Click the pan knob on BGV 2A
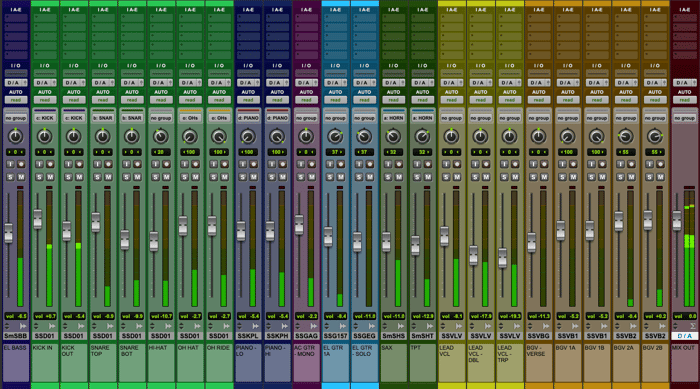The image size is (700, 389). click(625, 136)
